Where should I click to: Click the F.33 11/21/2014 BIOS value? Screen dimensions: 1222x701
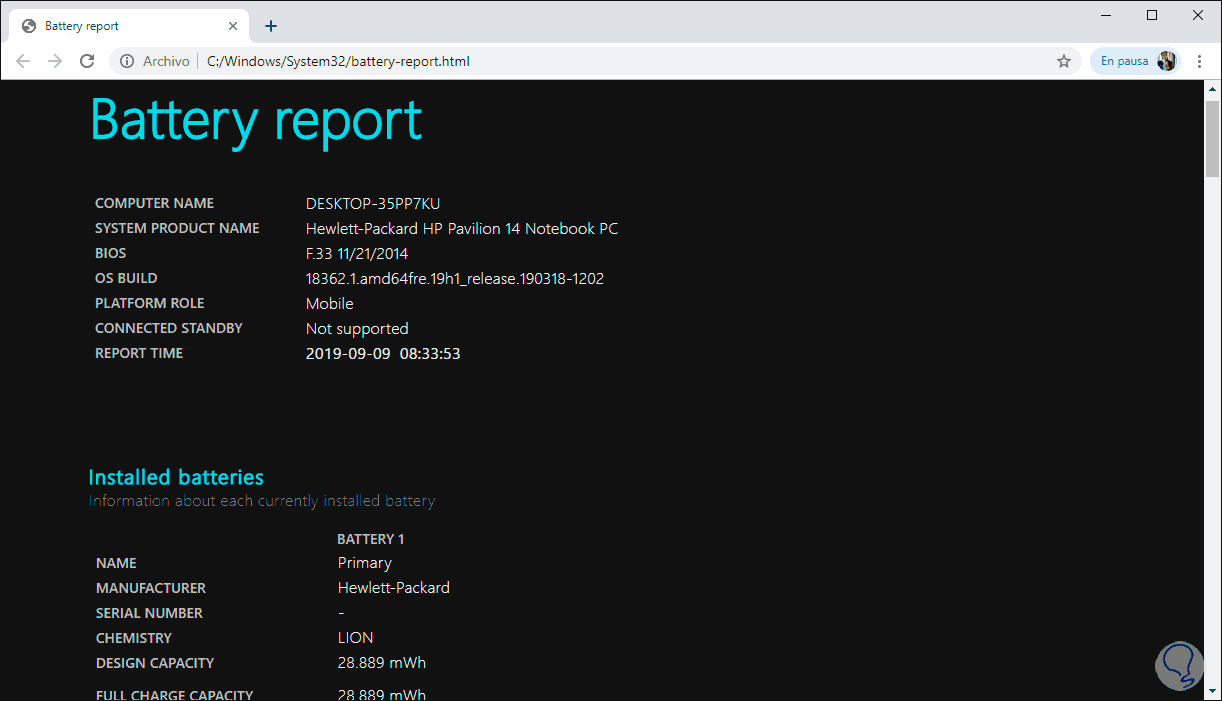point(357,254)
